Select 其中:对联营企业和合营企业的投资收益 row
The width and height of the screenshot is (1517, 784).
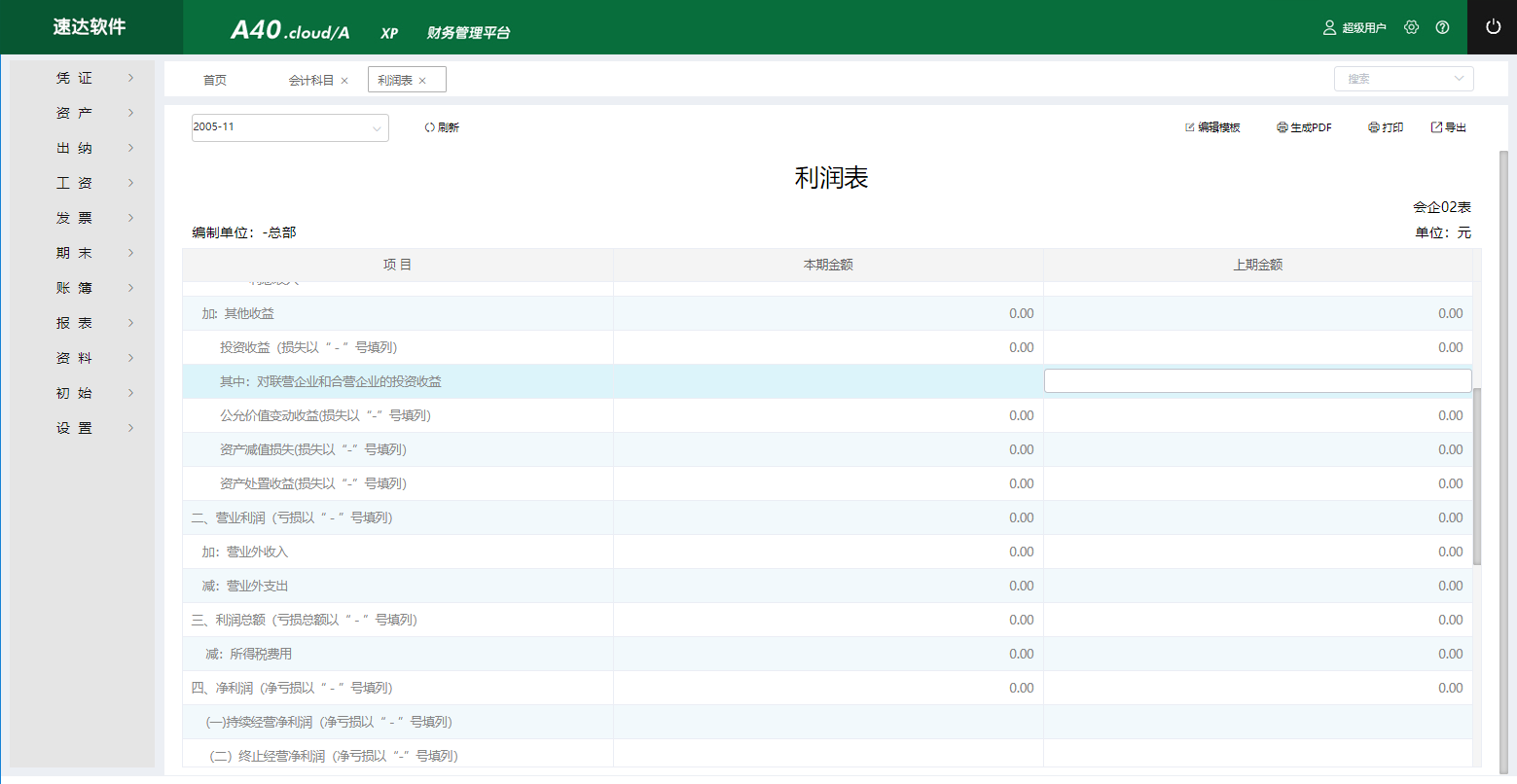point(828,381)
